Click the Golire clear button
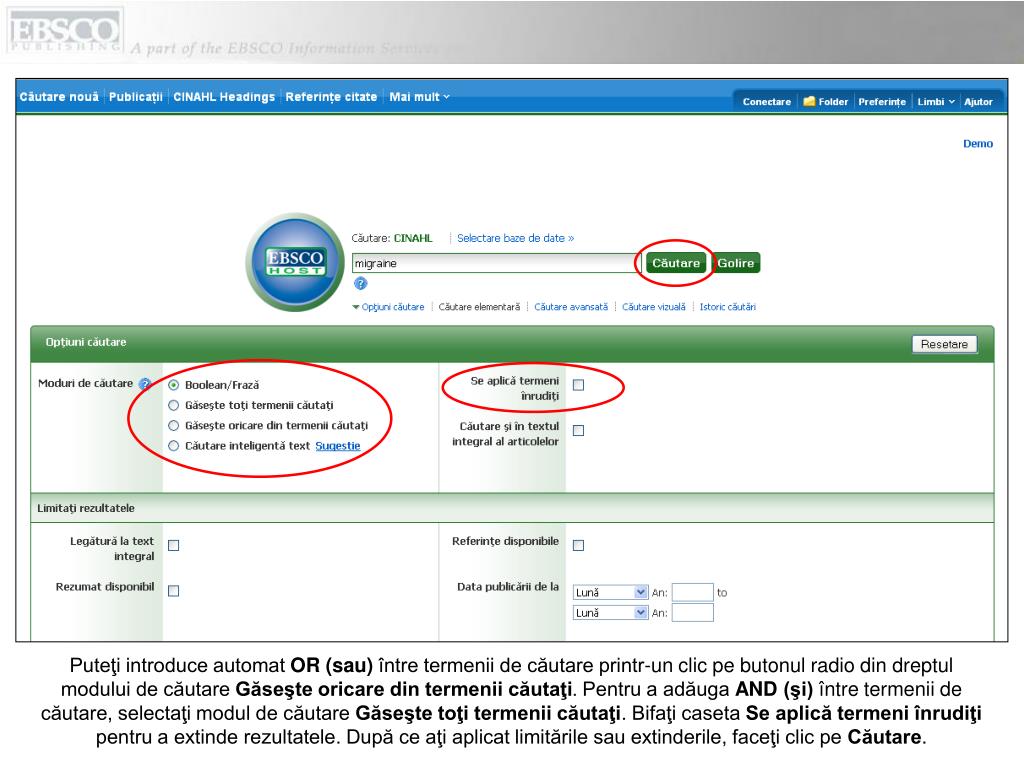The height and width of the screenshot is (768, 1024). (x=736, y=263)
